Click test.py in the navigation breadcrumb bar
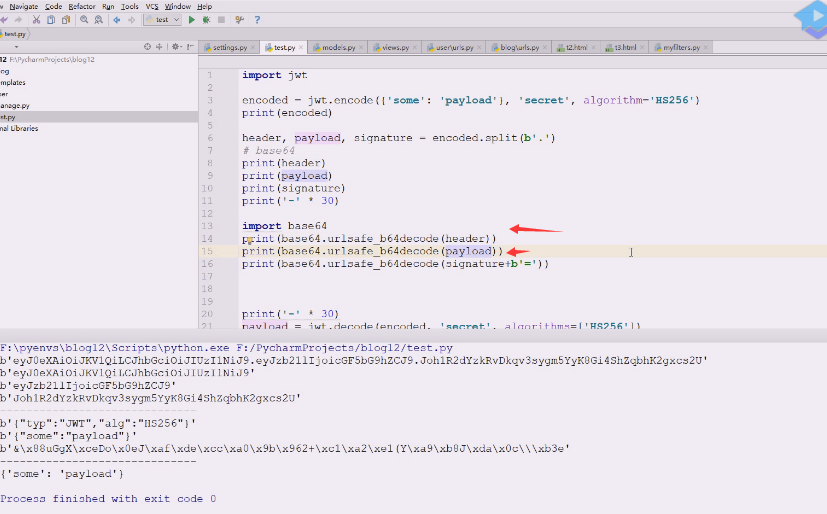The width and height of the screenshot is (827, 514). (14, 34)
